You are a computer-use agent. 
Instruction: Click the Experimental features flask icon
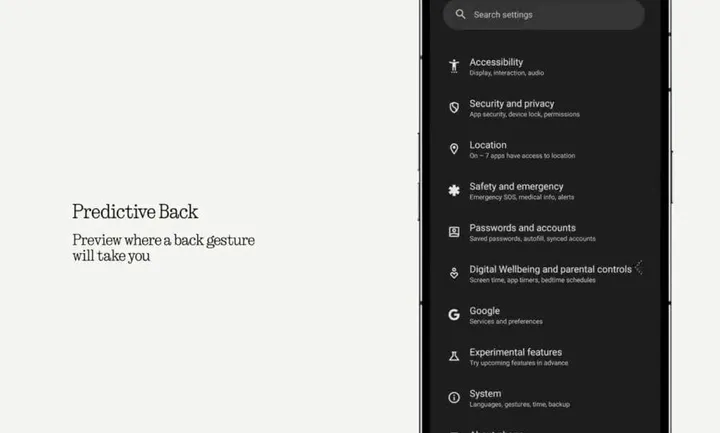point(454,356)
